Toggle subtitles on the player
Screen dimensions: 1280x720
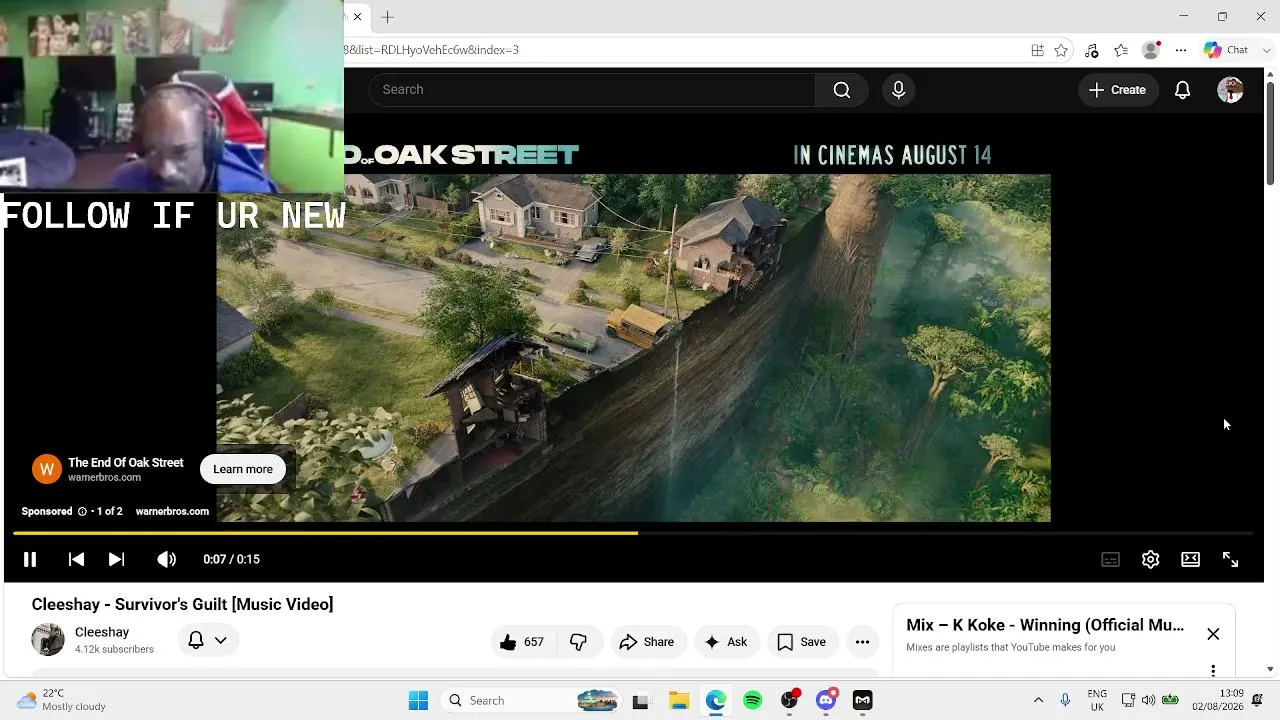pyautogui.click(x=1110, y=560)
